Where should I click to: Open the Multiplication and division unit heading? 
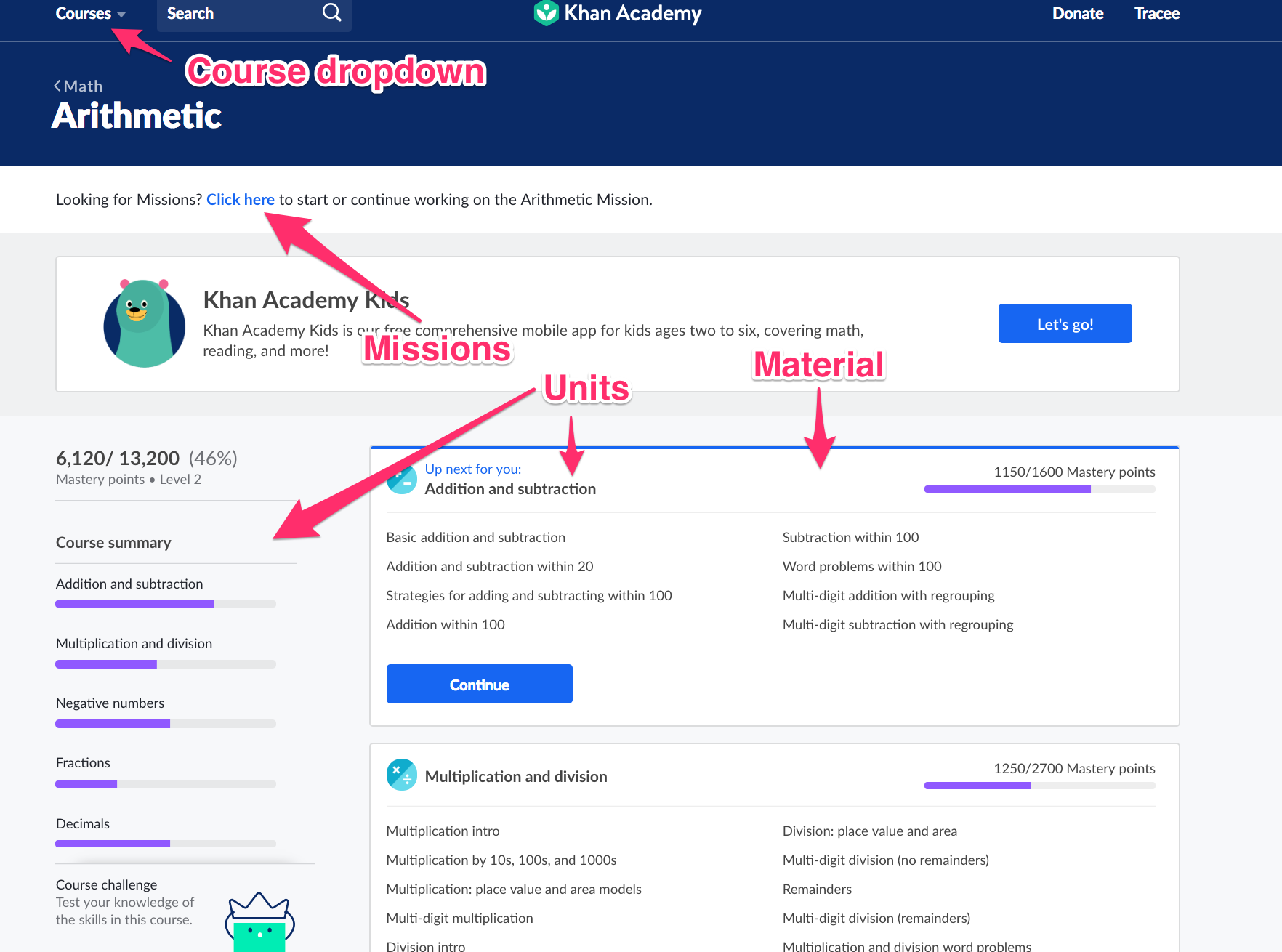516,776
